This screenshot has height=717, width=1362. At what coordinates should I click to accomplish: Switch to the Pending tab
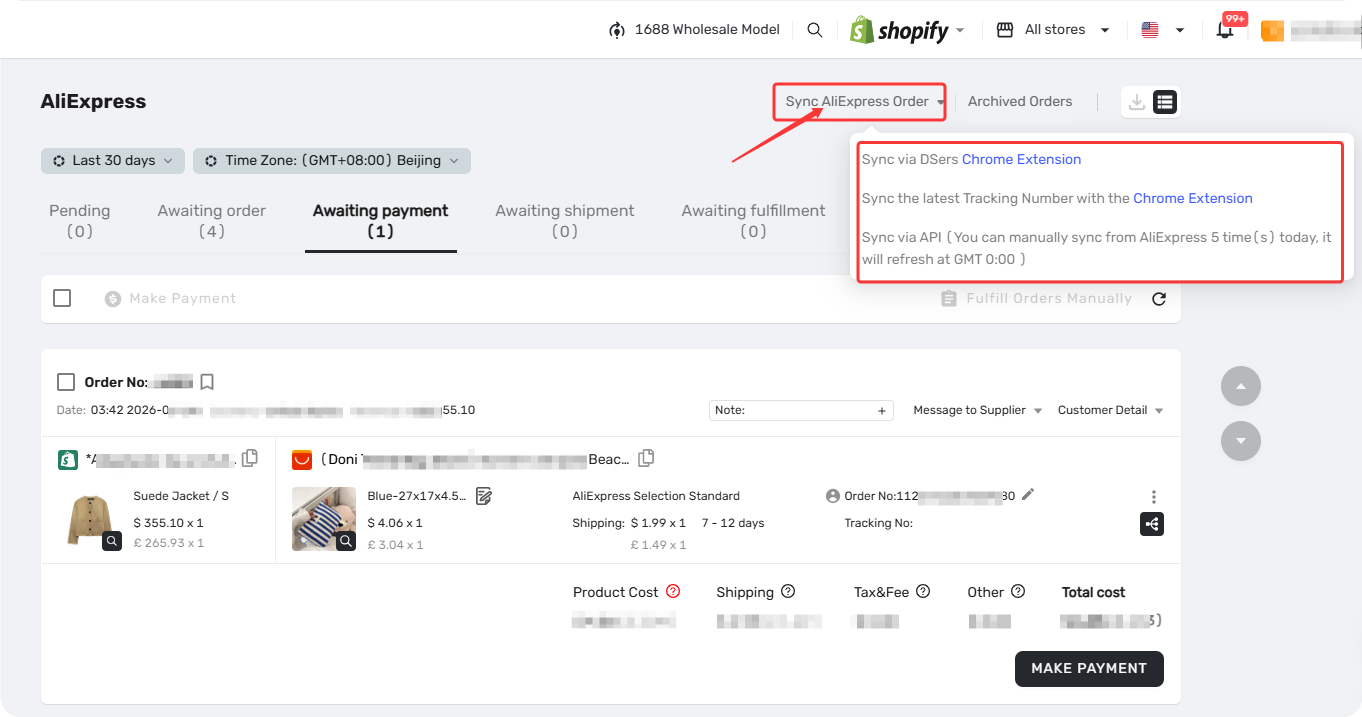[x=80, y=221]
